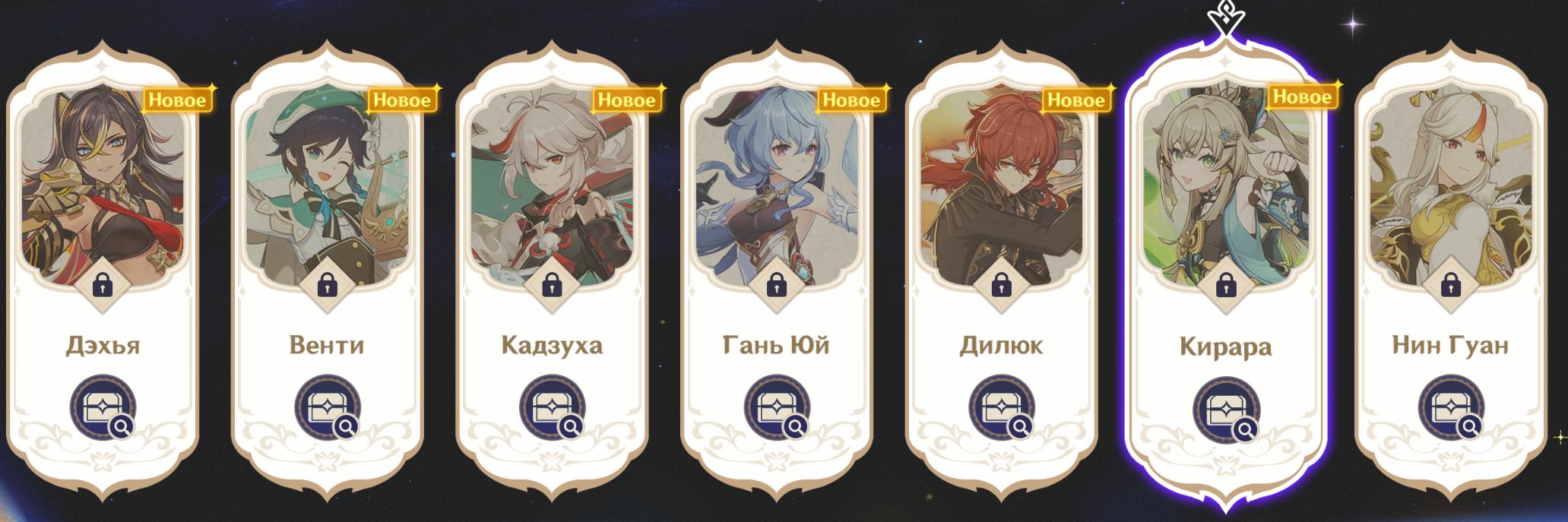Open Dehya's chest preview icon
This screenshot has height=522, width=1568.
pyautogui.click(x=103, y=408)
